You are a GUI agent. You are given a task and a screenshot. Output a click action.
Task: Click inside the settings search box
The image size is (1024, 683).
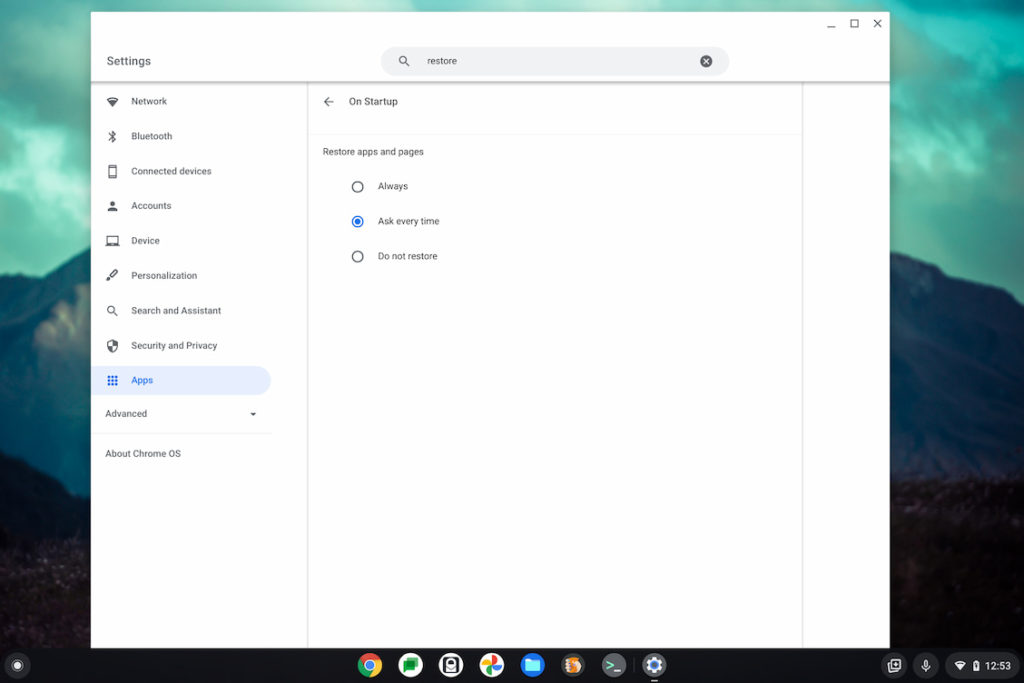554,61
